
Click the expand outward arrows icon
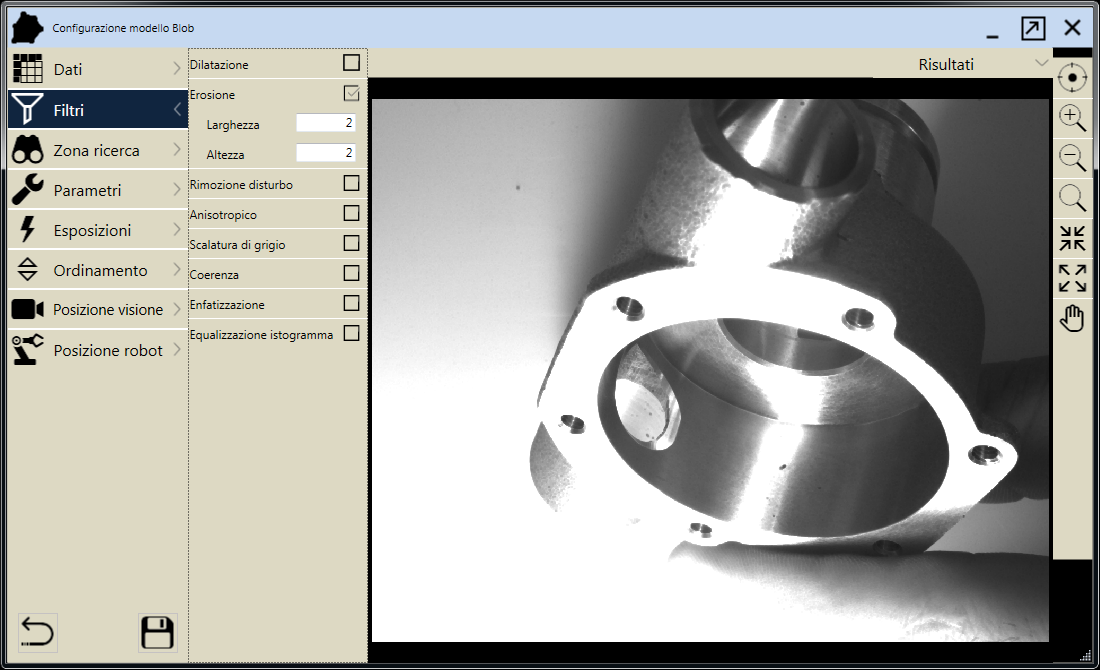[x=1071, y=278]
